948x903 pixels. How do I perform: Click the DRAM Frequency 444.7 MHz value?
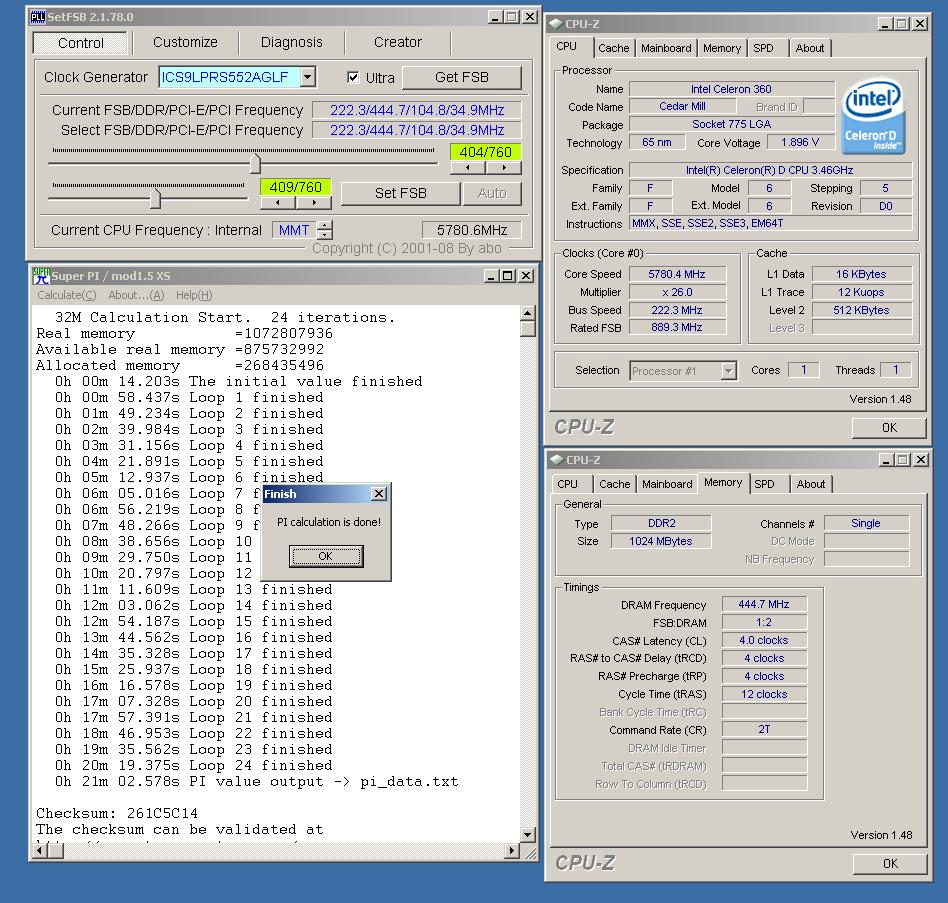pos(764,604)
